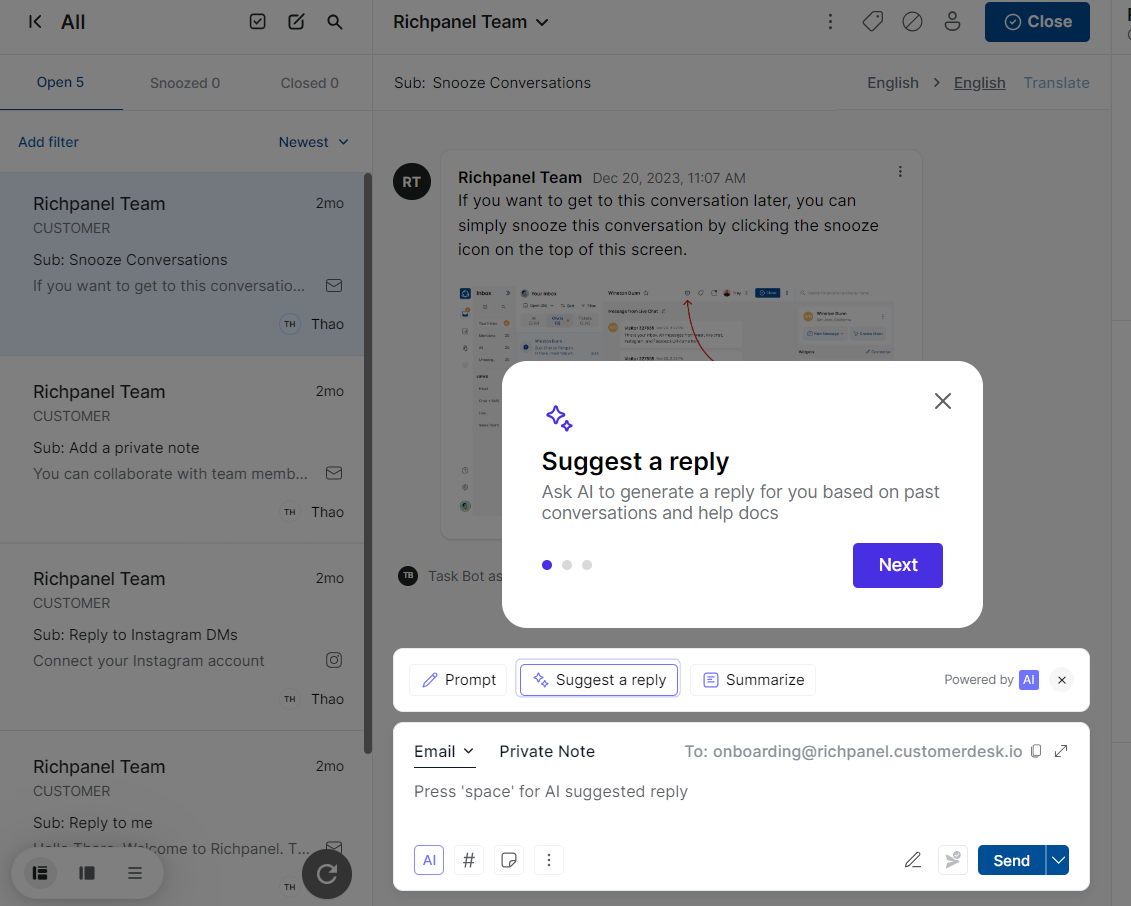
Task: Click the note/sticker icon in the composer
Action: click(x=509, y=860)
